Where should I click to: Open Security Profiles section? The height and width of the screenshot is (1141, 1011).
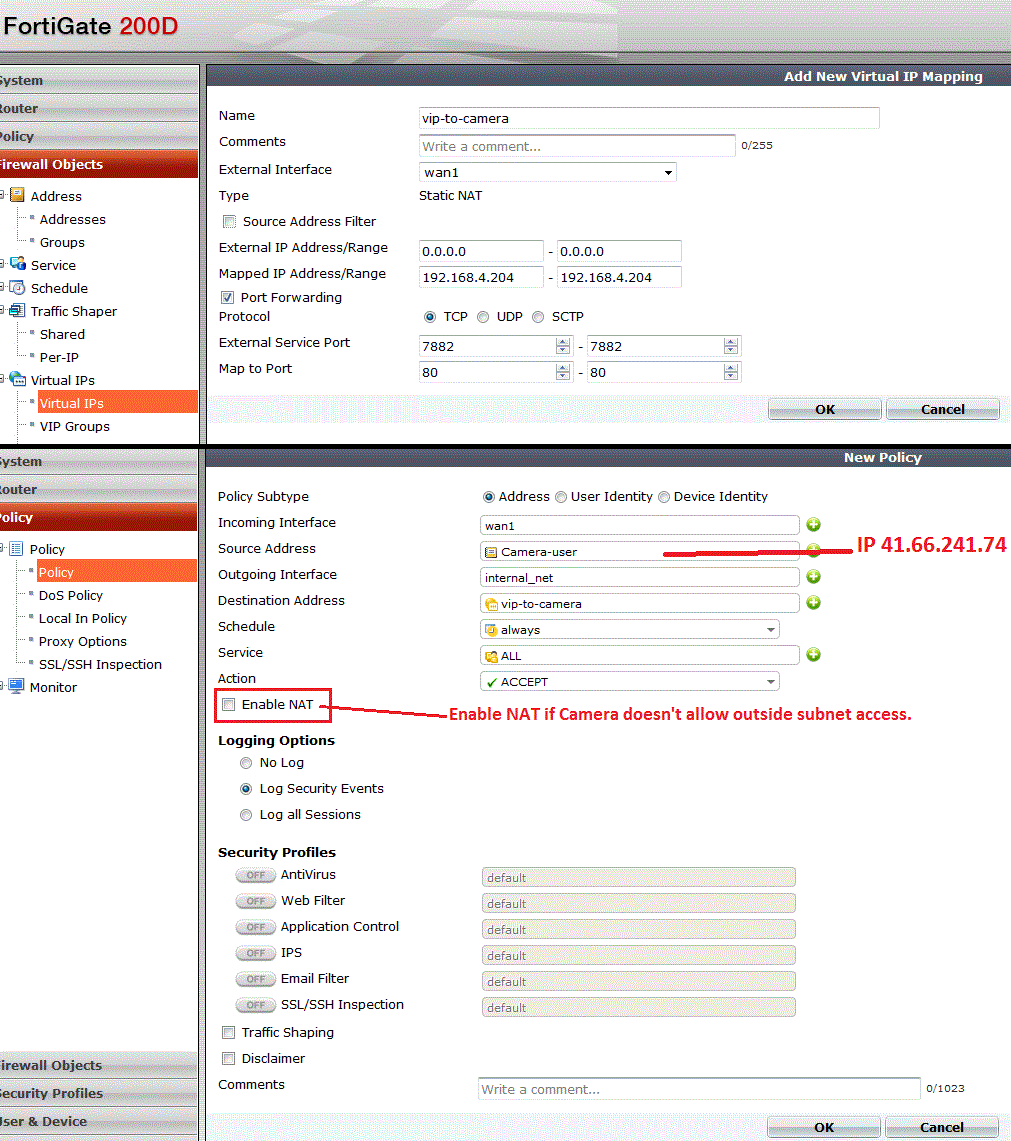(x=98, y=1093)
